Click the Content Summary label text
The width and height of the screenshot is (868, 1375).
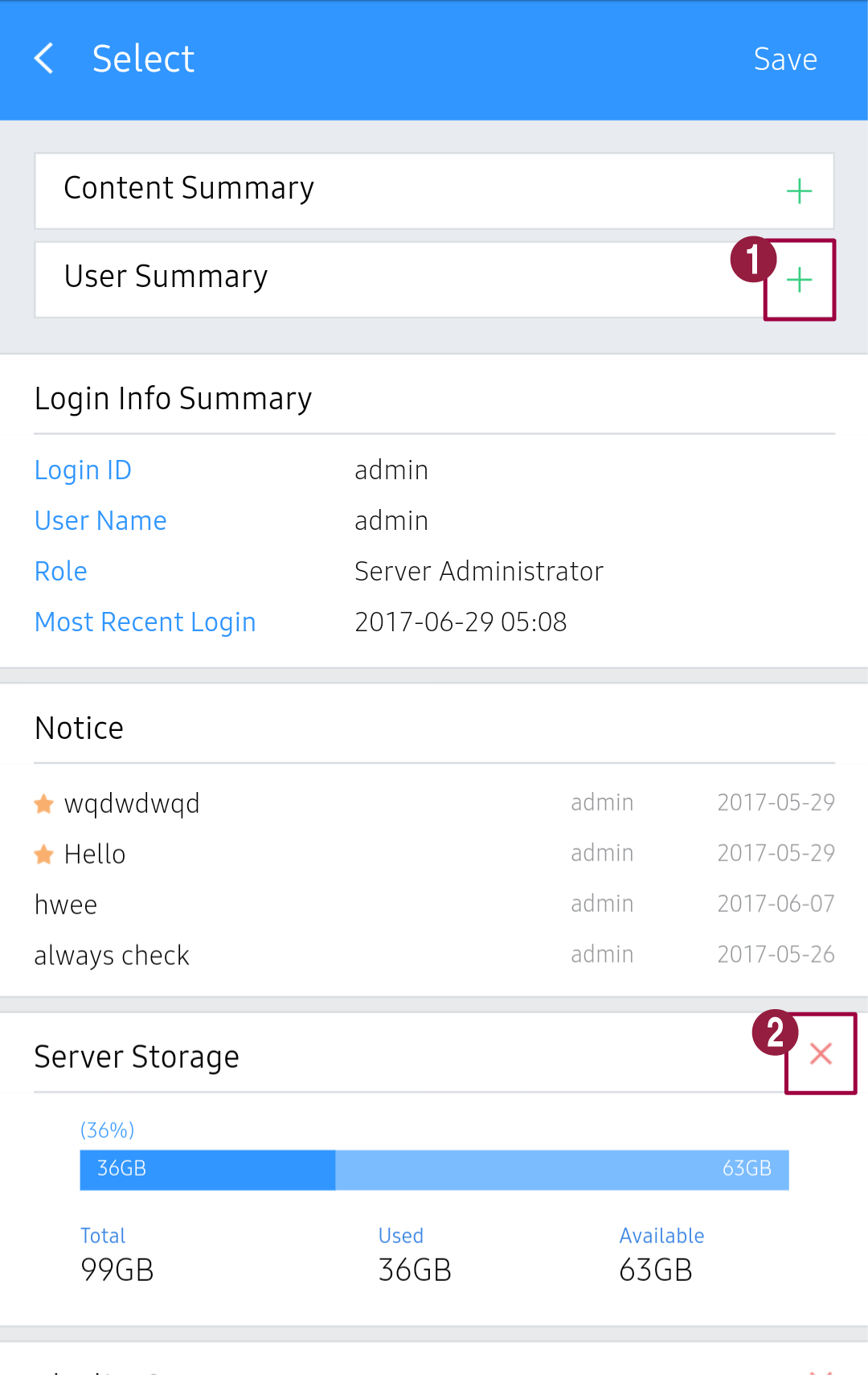click(x=189, y=188)
